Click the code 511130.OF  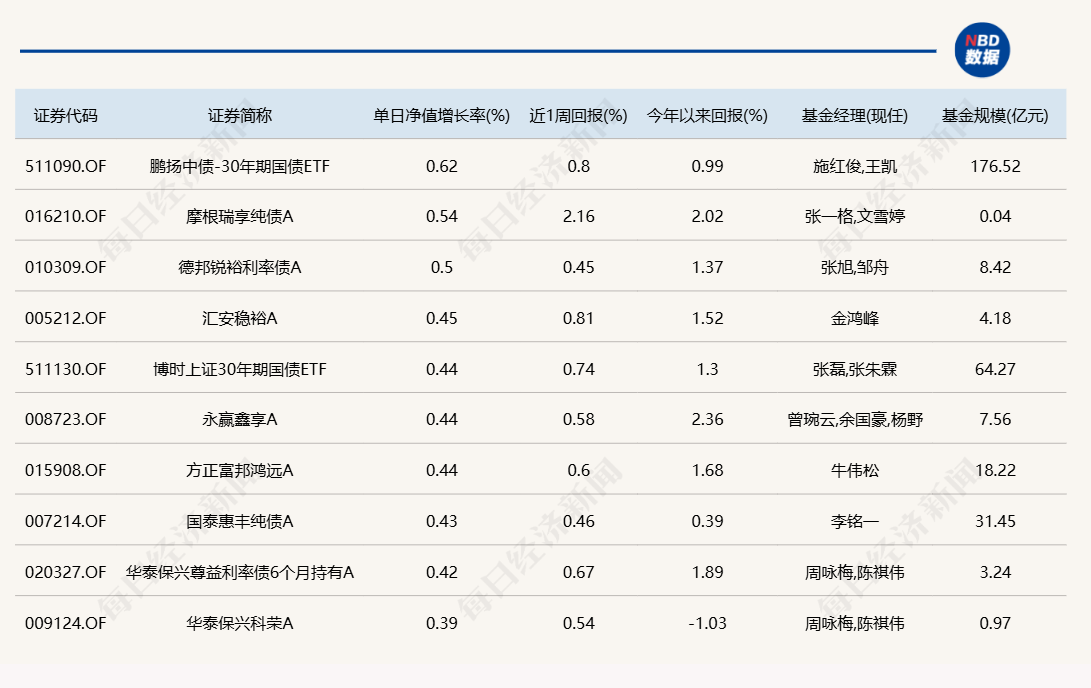click(x=65, y=369)
